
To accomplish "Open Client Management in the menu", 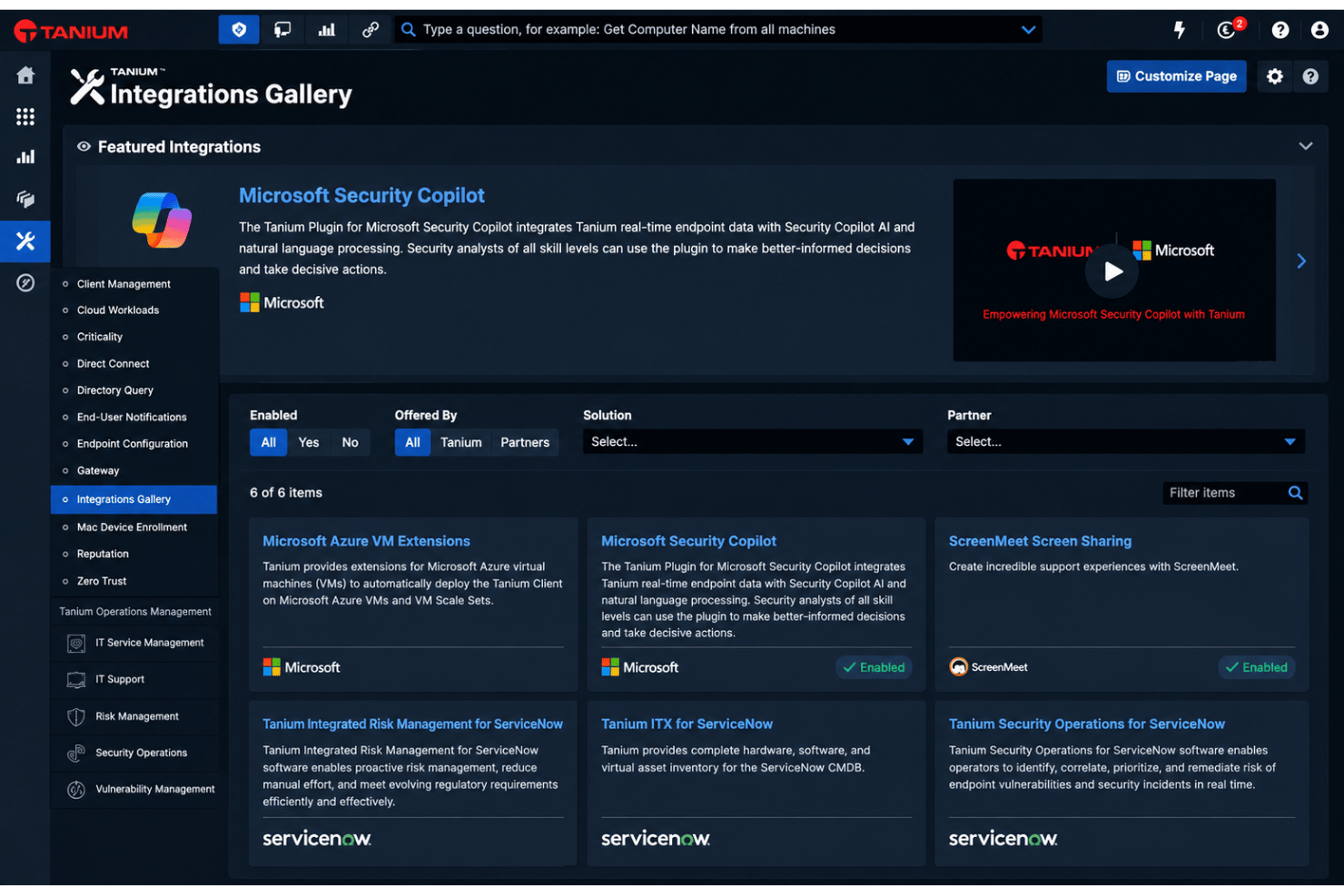I will pyautogui.click(x=124, y=284).
